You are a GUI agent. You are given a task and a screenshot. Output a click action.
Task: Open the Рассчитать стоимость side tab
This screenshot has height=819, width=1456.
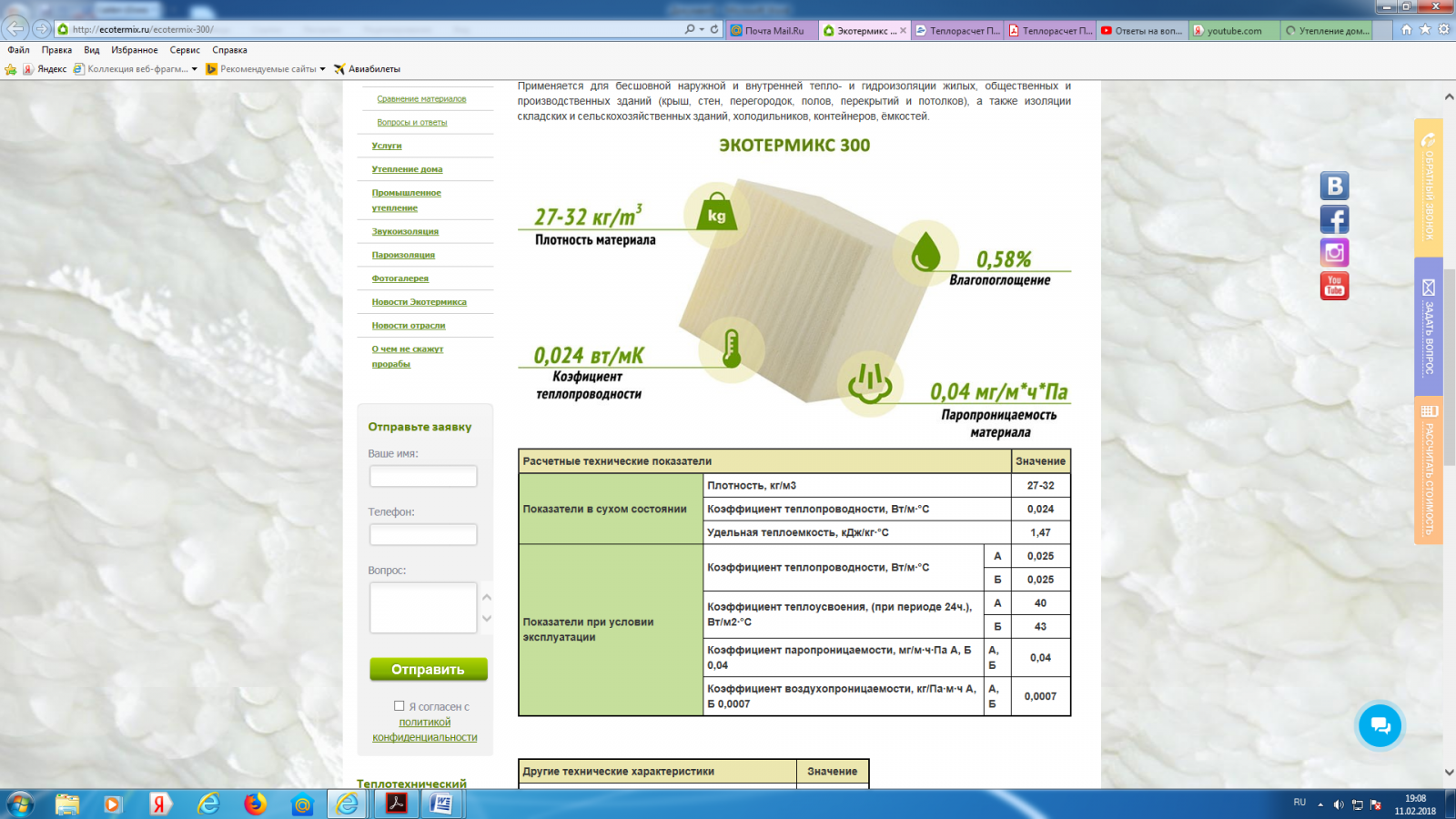(x=1429, y=471)
